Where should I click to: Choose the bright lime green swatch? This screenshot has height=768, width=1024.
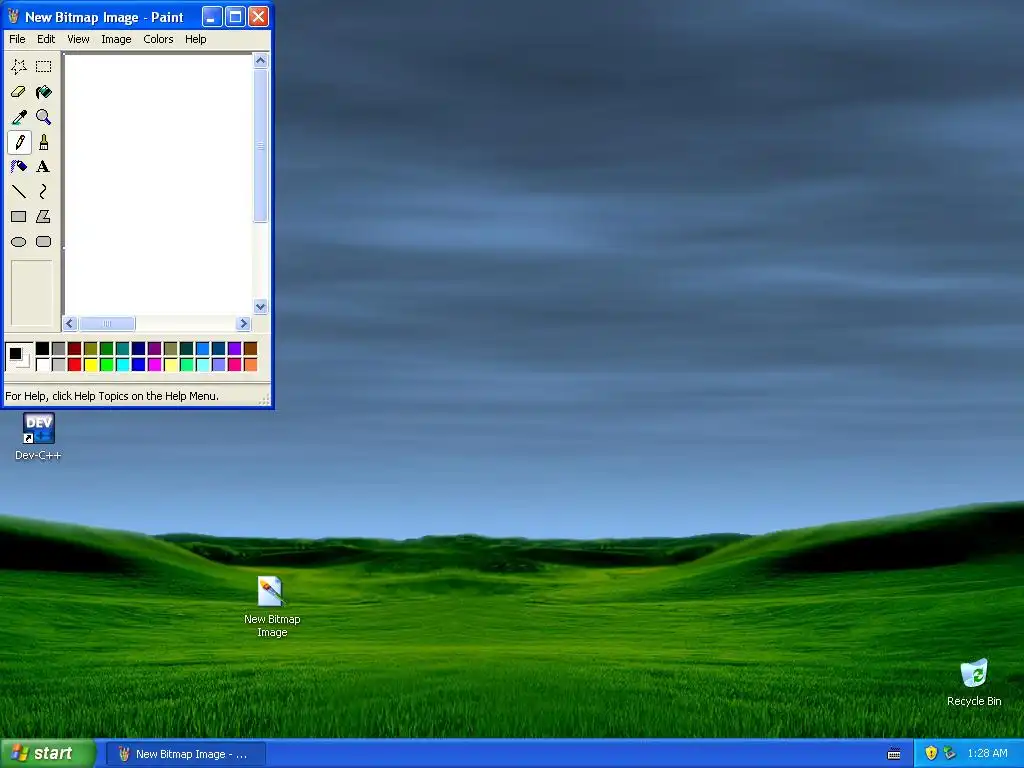pos(106,364)
